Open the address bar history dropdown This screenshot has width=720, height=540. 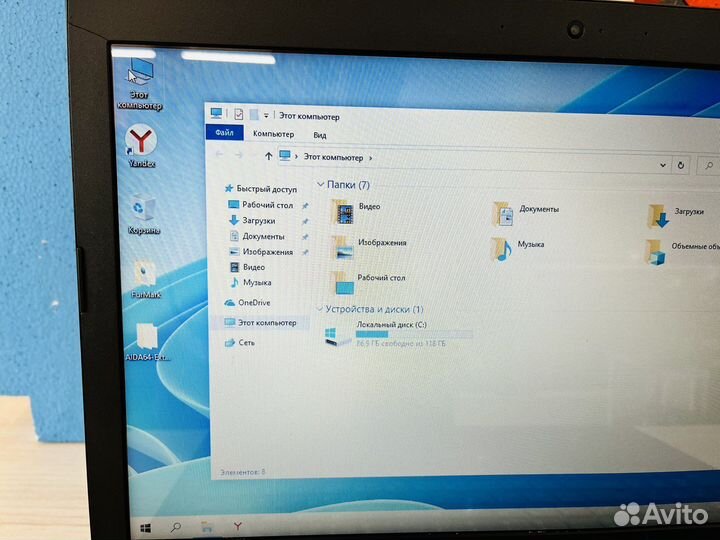[663, 162]
